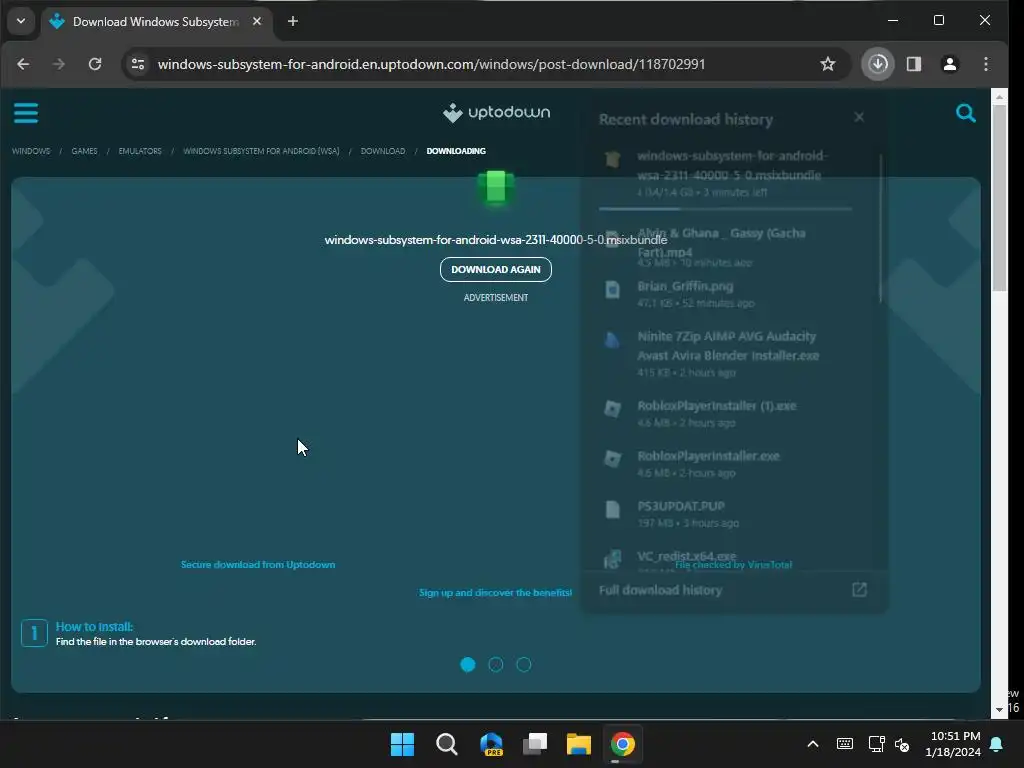The image size is (1024, 768).
Task: Select third carousel dot
Action: click(524, 664)
